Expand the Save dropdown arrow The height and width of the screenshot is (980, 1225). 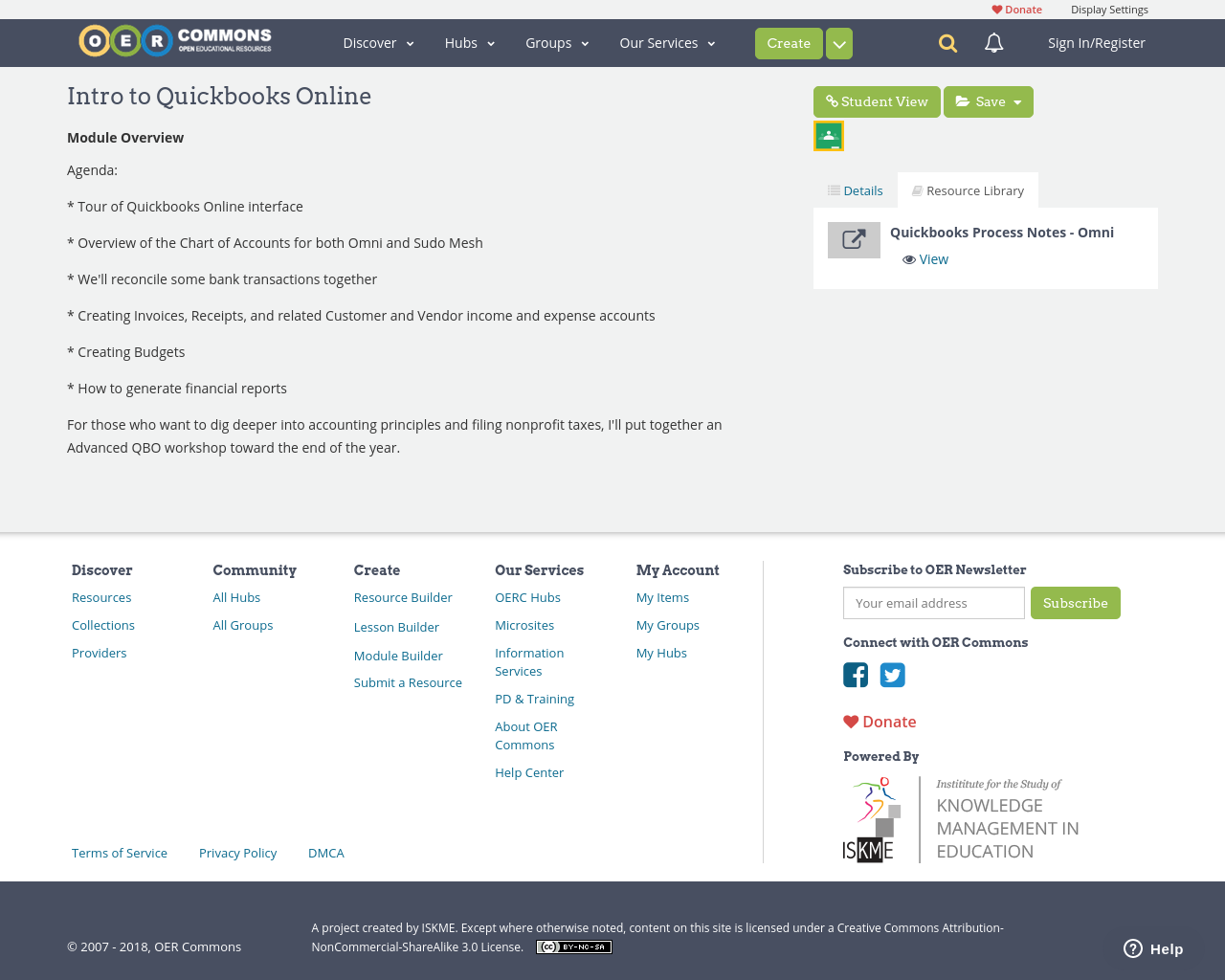(x=1016, y=100)
